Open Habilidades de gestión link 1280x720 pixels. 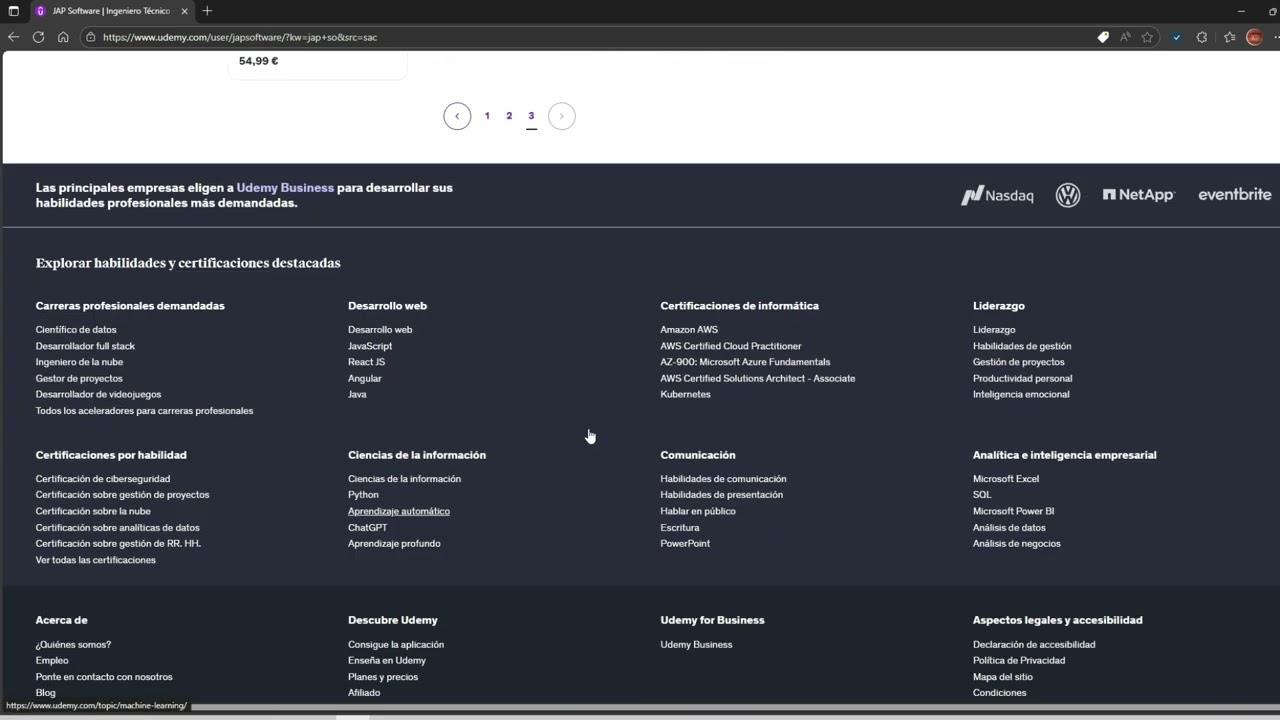tap(1022, 346)
